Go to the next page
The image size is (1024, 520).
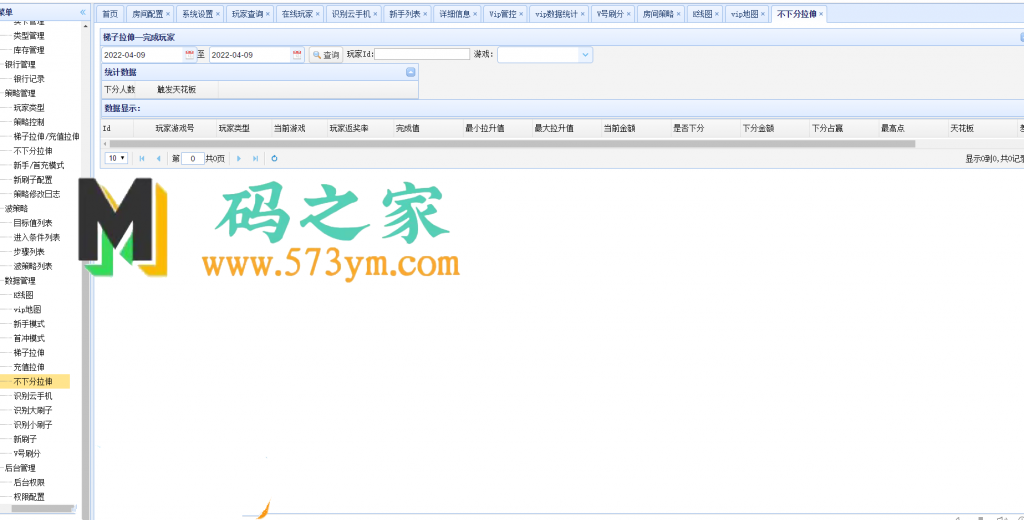(239, 158)
